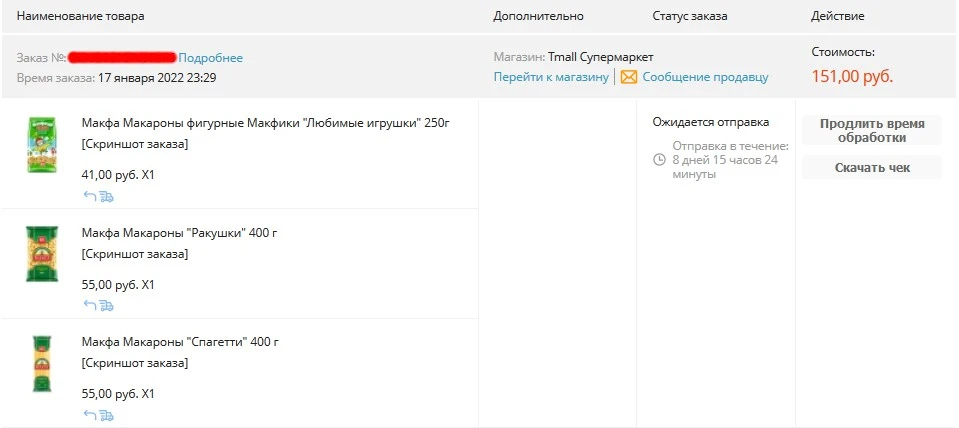Click the delivery truck icon under Спагетти item
The width and height of the screenshot is (959, 428).
pos(106,415)
